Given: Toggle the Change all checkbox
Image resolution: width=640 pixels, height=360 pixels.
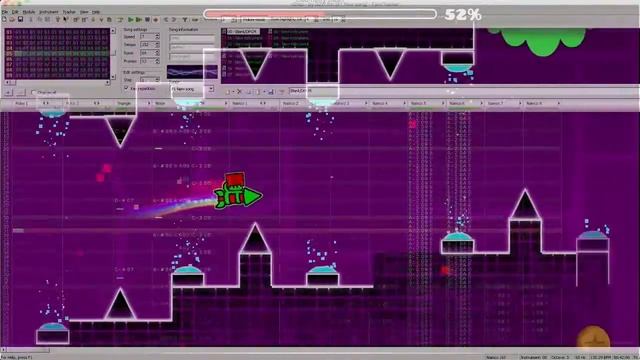Looking at the screenshot, I should click(x=34, y=93).
